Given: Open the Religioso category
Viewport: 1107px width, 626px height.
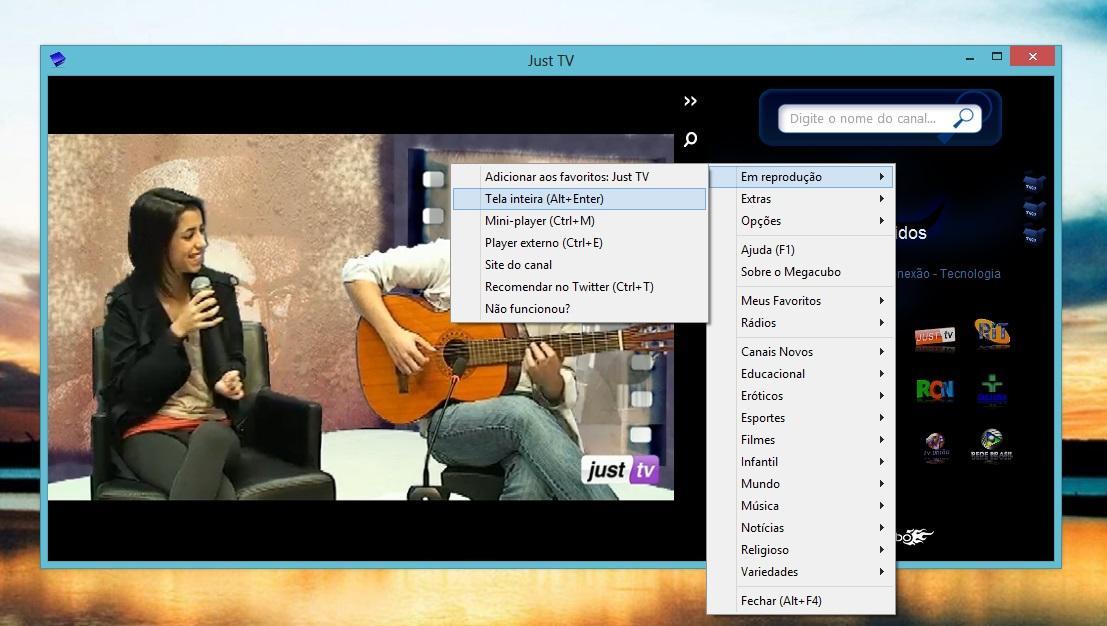Looking at the screenshot, I should [801, 549].
